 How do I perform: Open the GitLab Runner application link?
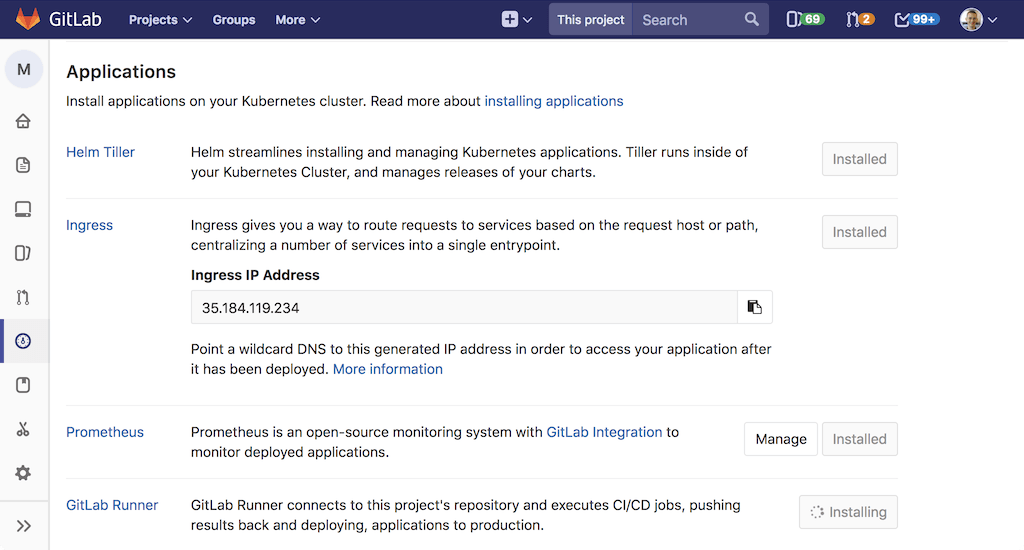(112, 505)
